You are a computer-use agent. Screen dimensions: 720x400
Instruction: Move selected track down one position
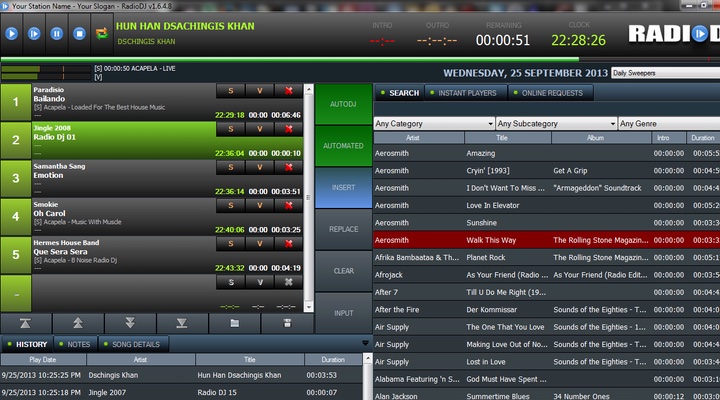[x=130, y=324]
